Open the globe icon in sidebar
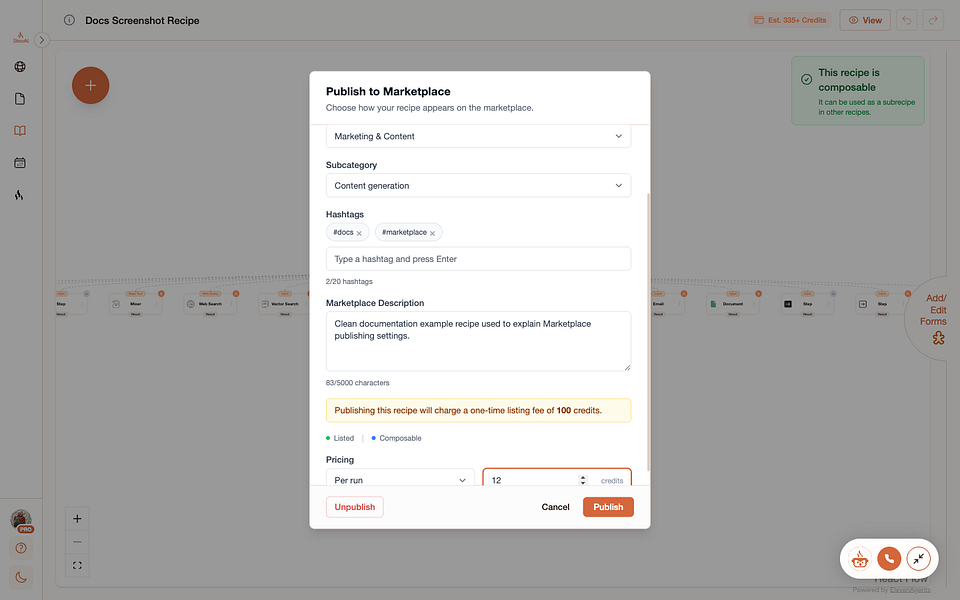960x600 pixels. tap(20, 67)
